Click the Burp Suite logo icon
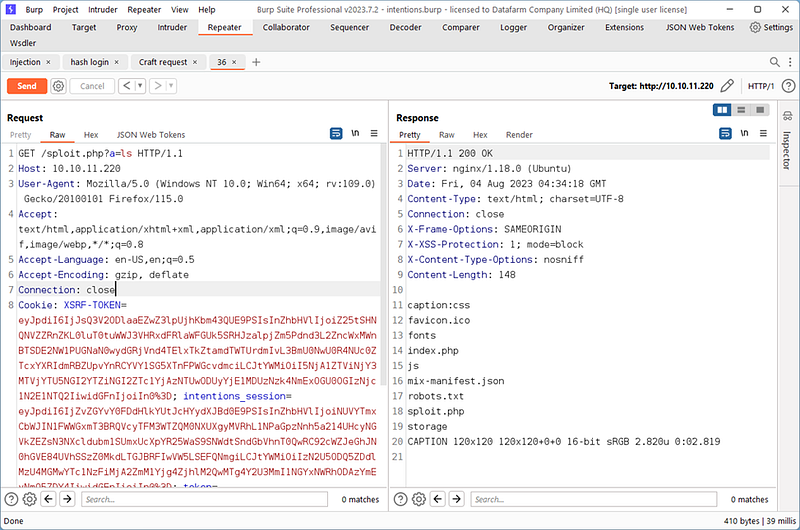This screenshot has height=530, width=800. coord(10,9)
